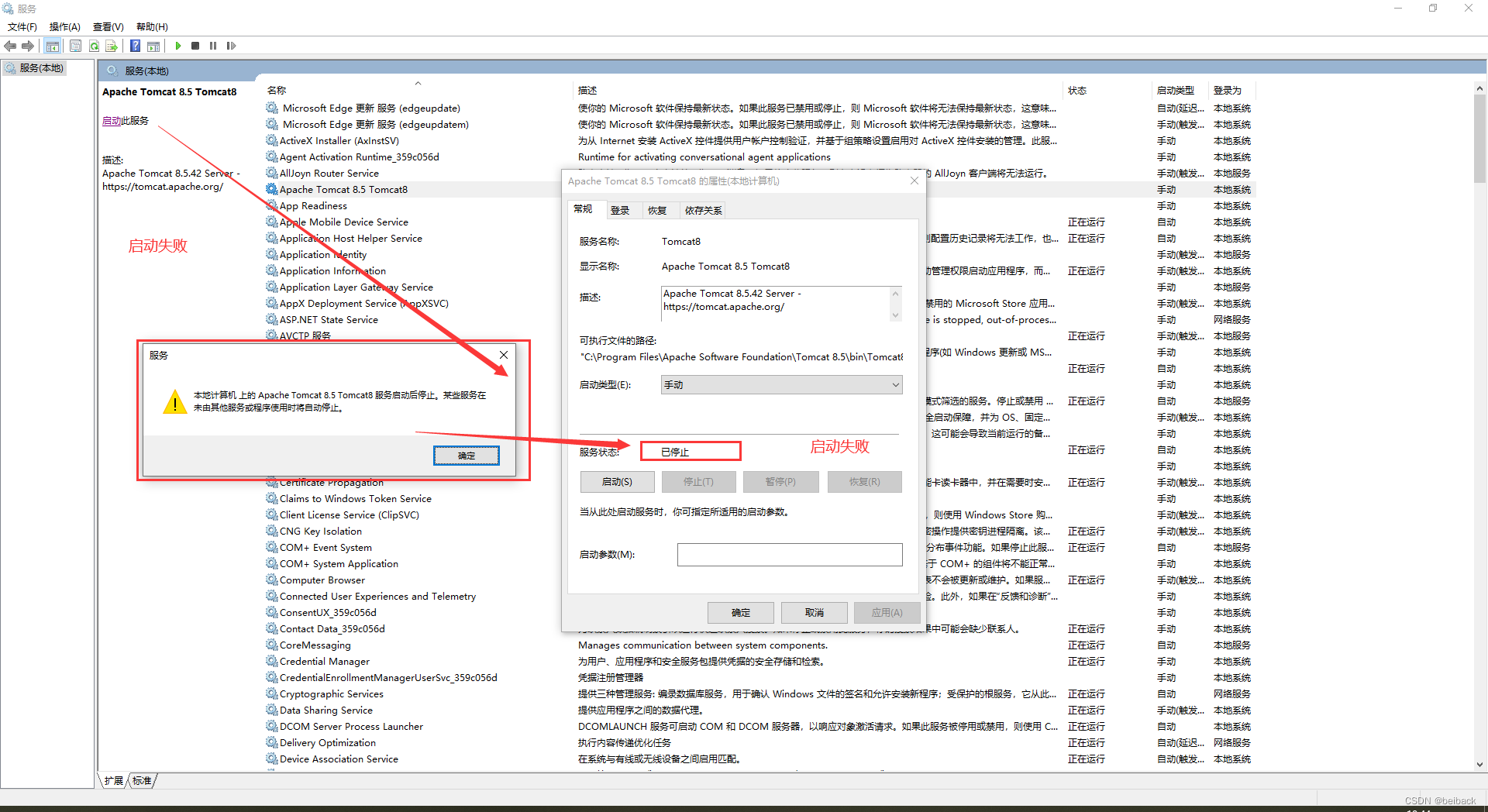1488x812 pixels.
Task: Open the Properties toolbar icon
Action: click(x=75, y=46)
